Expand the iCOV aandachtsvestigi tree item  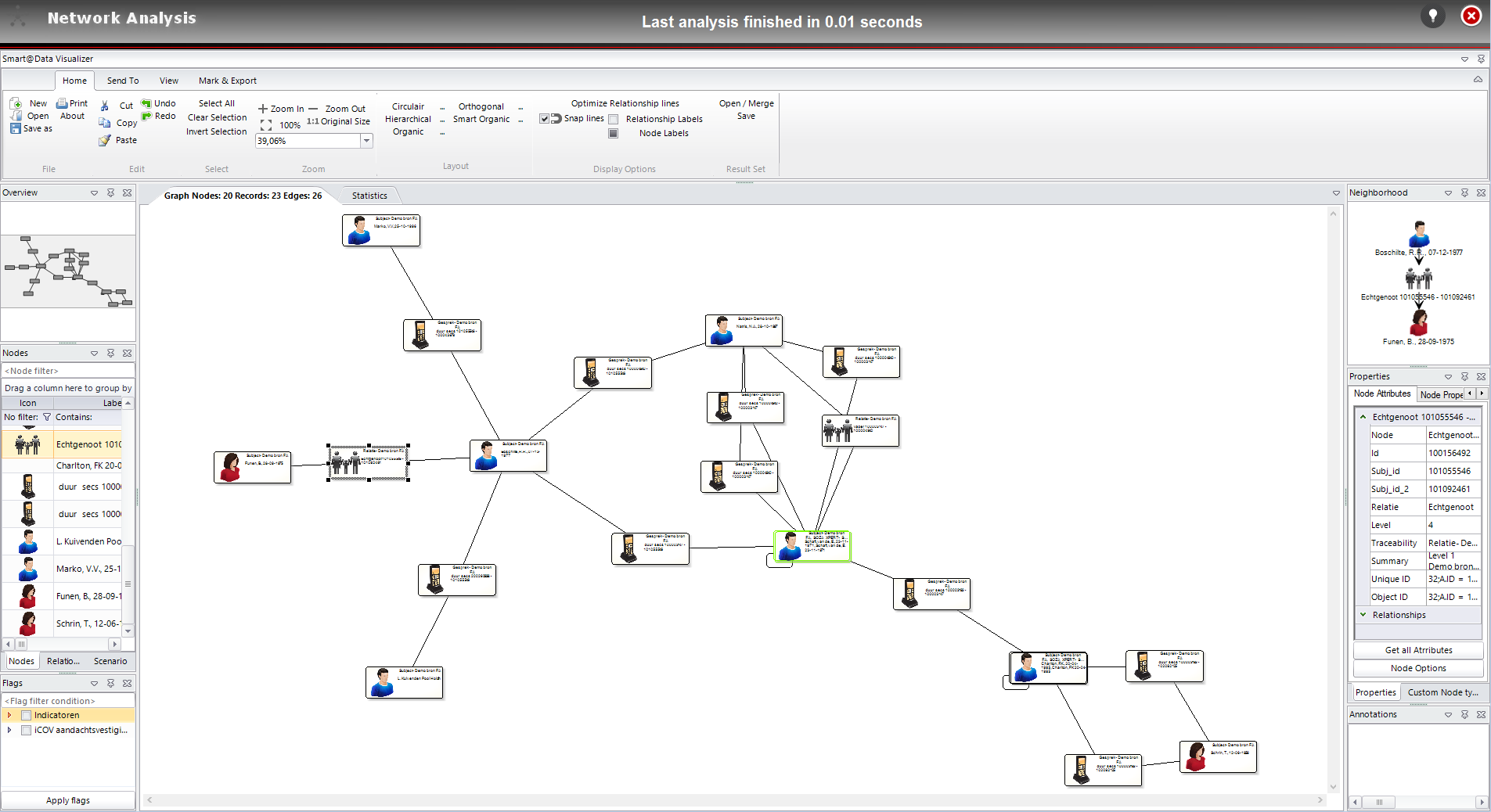point(9,731)
